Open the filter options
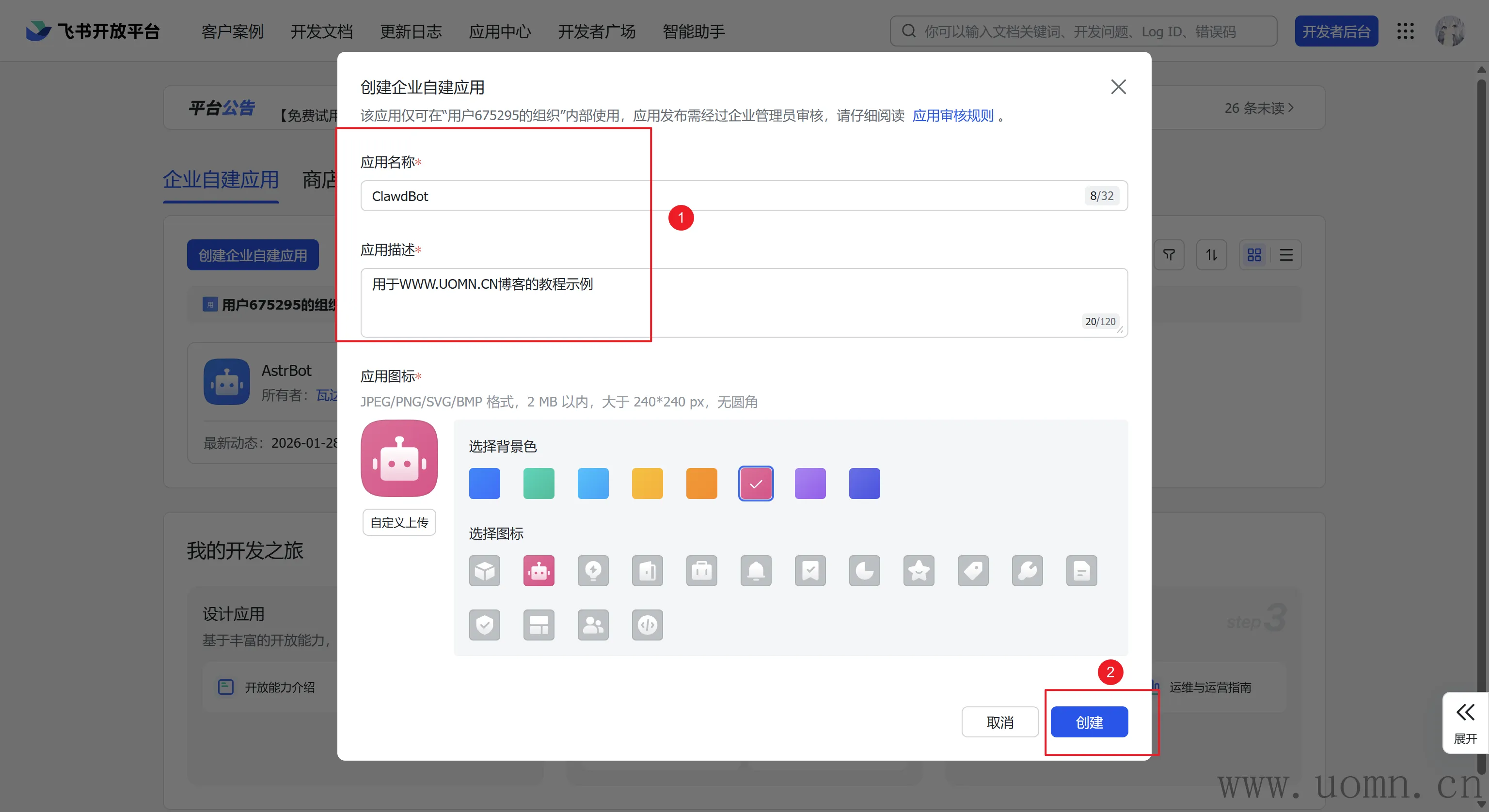Screen dimensions: 1489x812 click(1169, 255)
